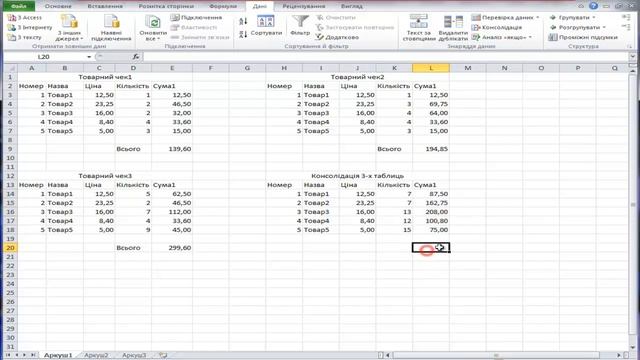The height and width of the screenshot is (360, 640).
Task: Open the З інших джерел dropdown
Action: (x=69, y=28)
